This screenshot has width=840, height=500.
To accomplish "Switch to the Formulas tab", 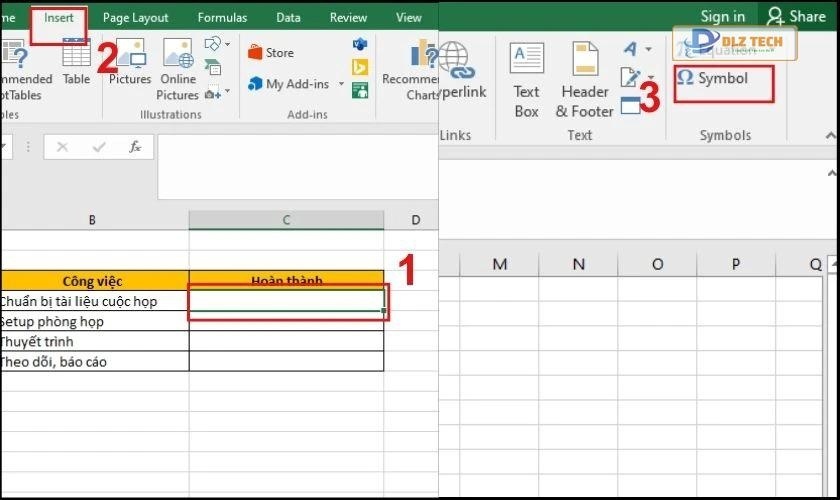I will (x=221, y=18).
